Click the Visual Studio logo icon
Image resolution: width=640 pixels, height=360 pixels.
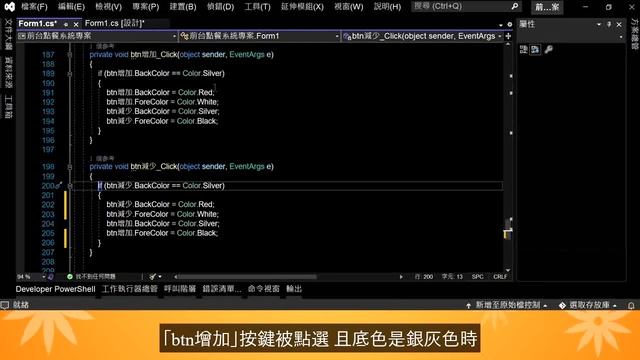coord(9,7)
